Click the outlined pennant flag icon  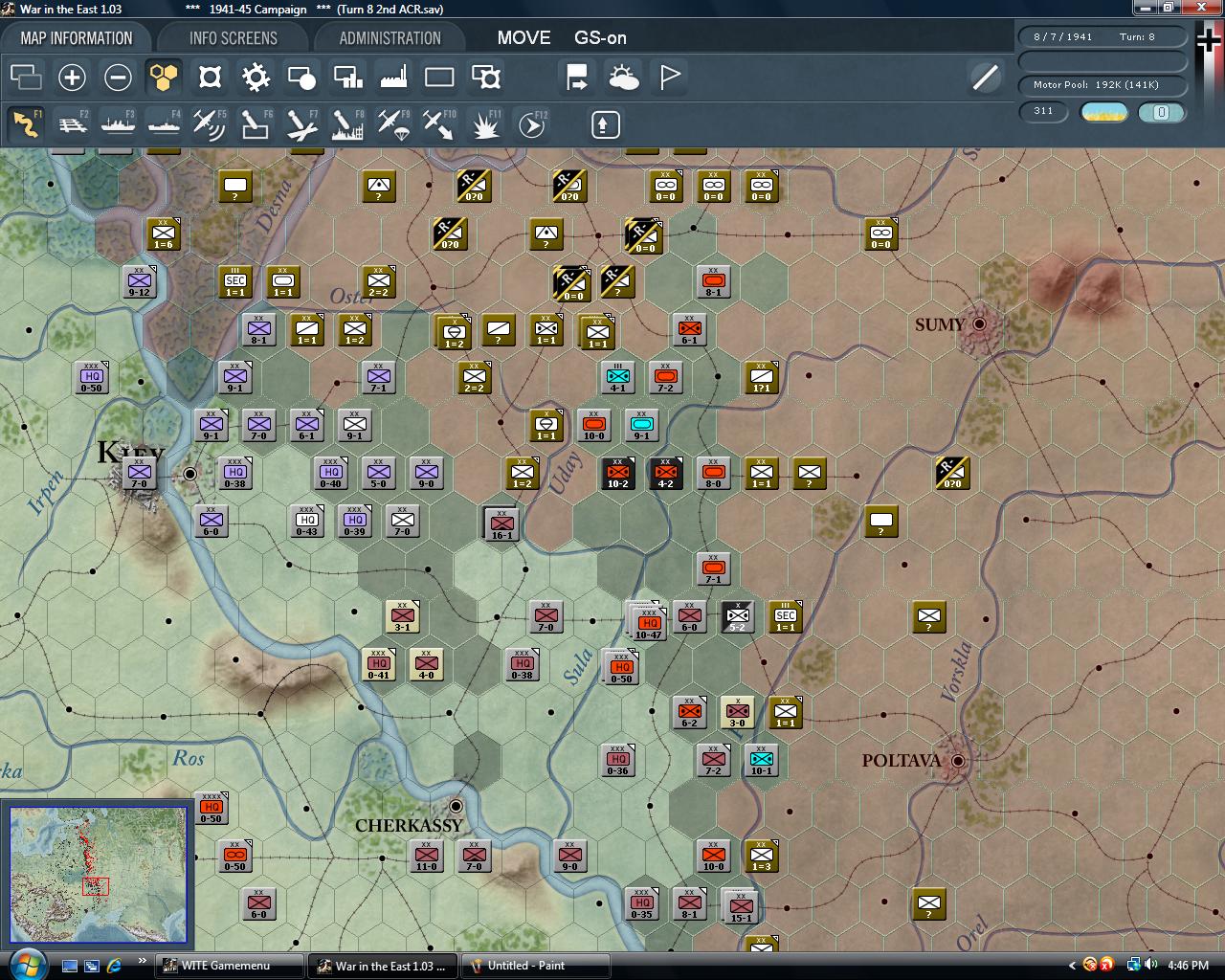click(x=670, y=78)
